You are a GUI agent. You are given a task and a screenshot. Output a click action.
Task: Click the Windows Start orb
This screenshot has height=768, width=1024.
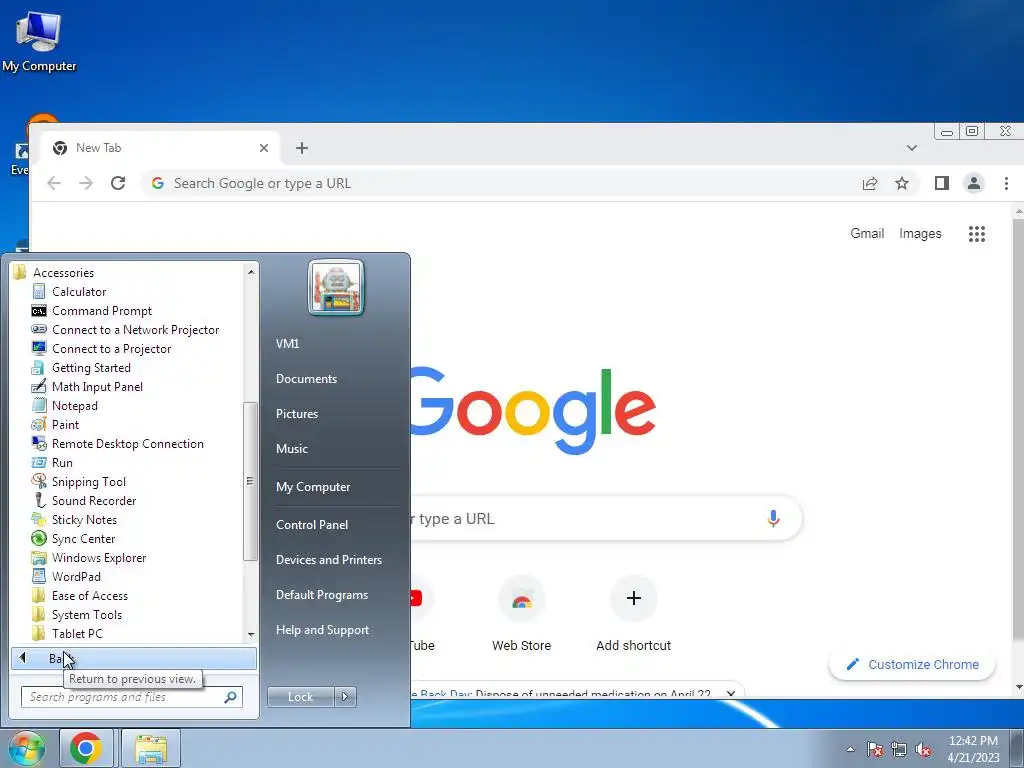[26, 748]
